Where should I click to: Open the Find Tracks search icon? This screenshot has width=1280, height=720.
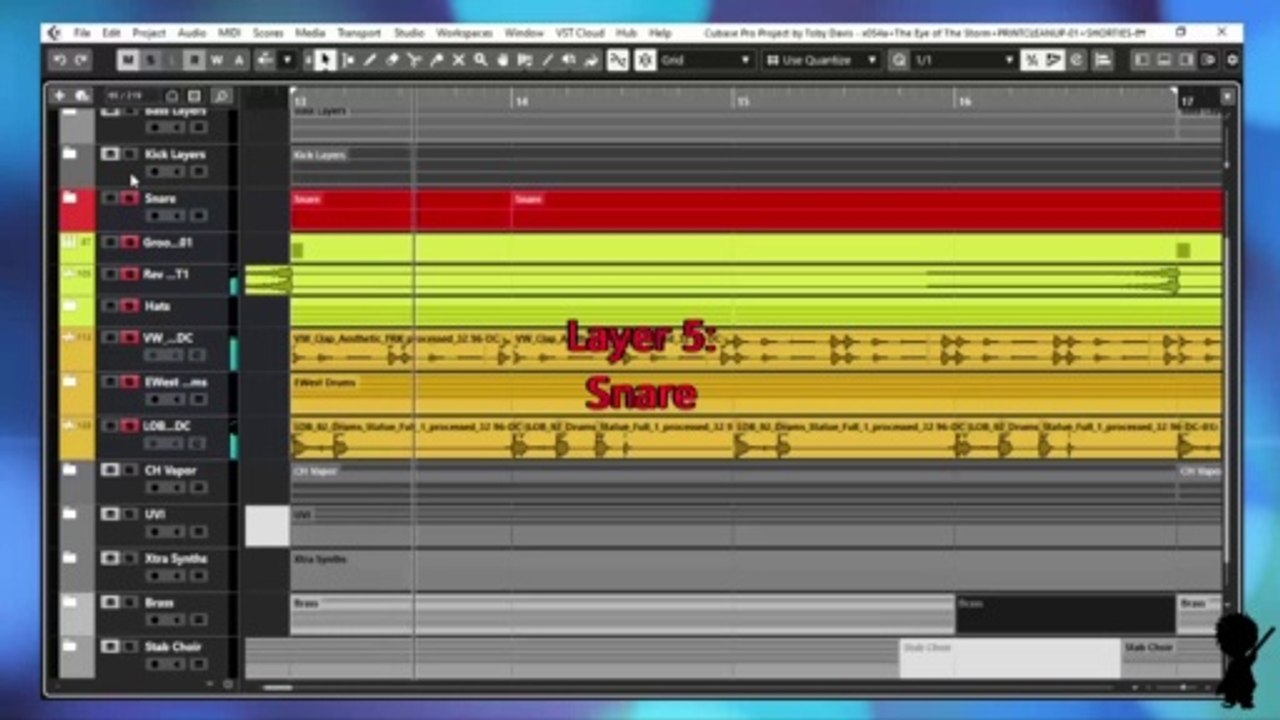pyautogui.click(x=221, y=96)
